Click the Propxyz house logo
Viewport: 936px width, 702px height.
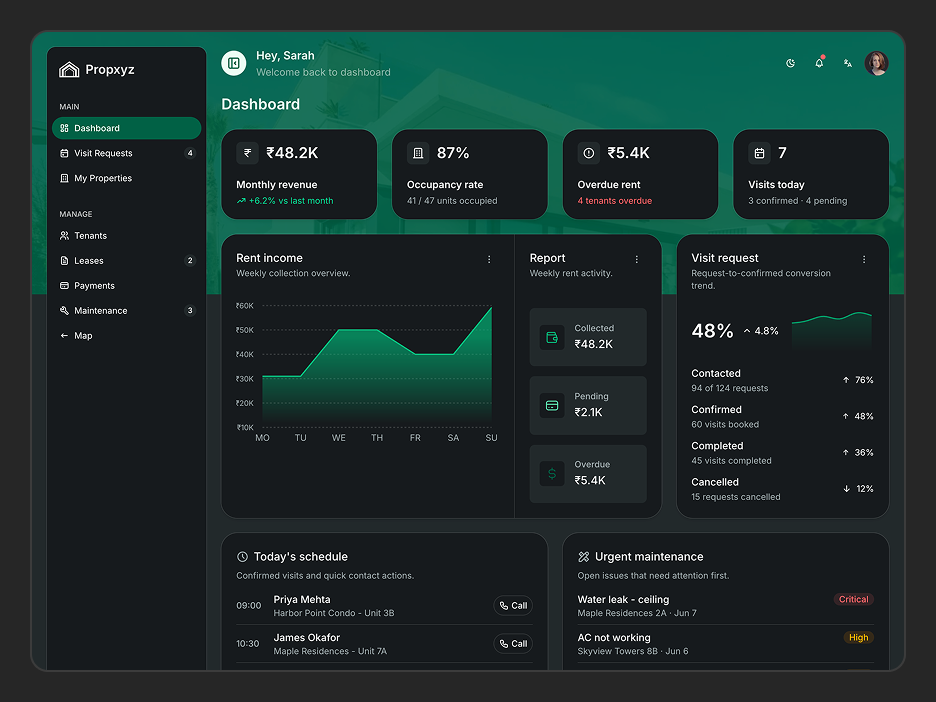[x=69, y=70]
